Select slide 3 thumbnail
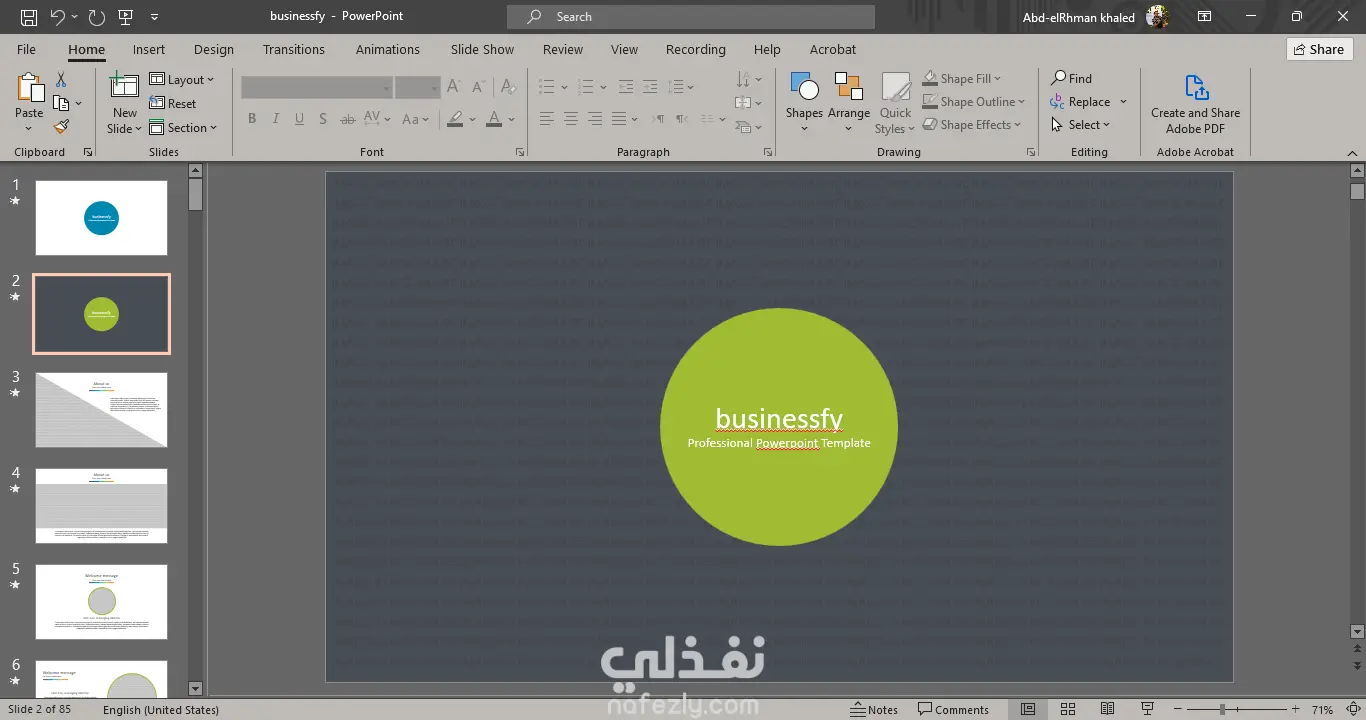 click(101, 410)
